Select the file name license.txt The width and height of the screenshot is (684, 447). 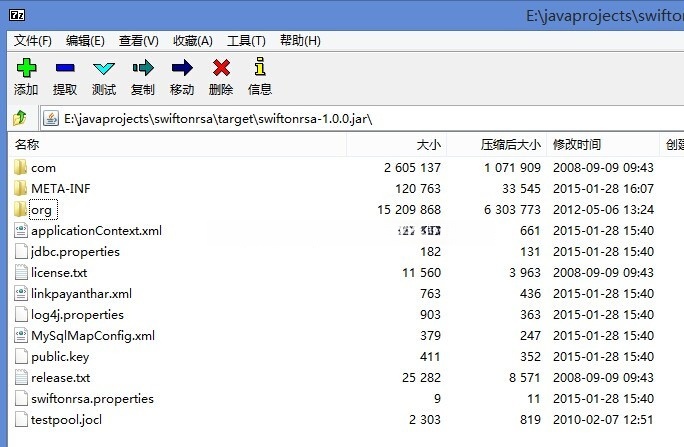click(59, 273)
